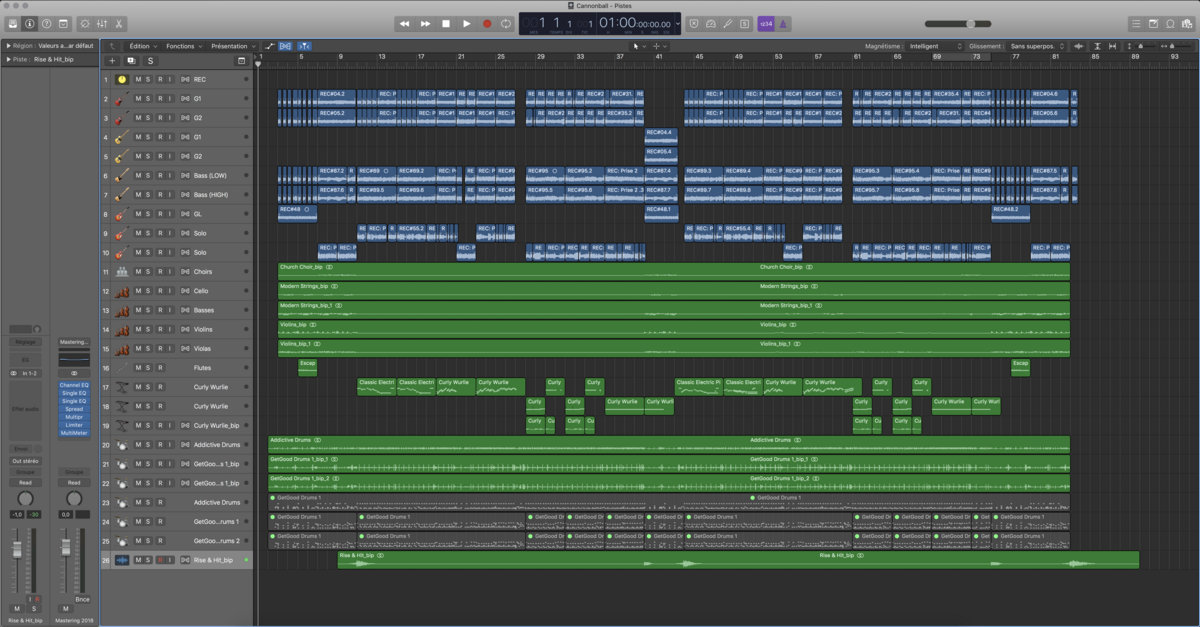Image resolution: width=1200 pixels, height=627 pixels.
Task: Open the Édition menu
Action: coord(142,46)
